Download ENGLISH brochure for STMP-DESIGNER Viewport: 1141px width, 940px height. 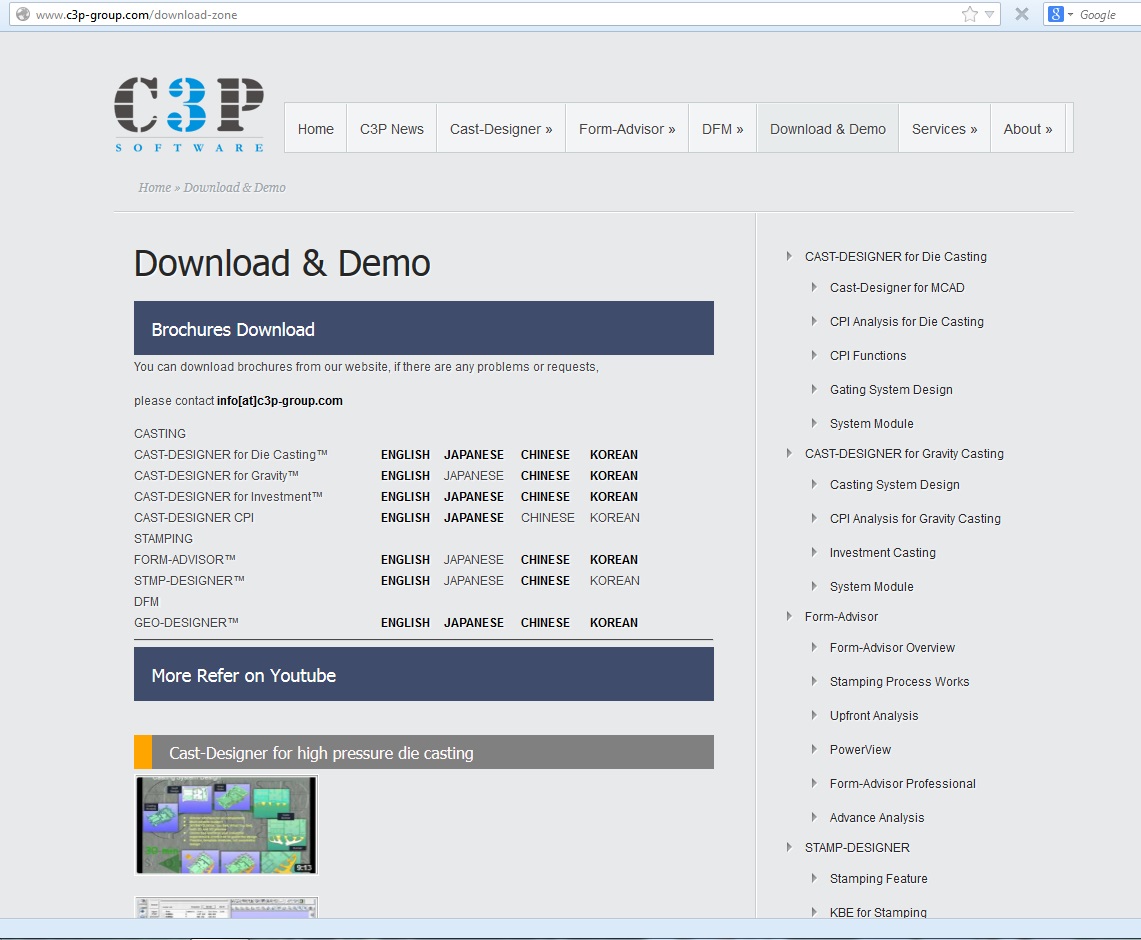pos(405,581)
